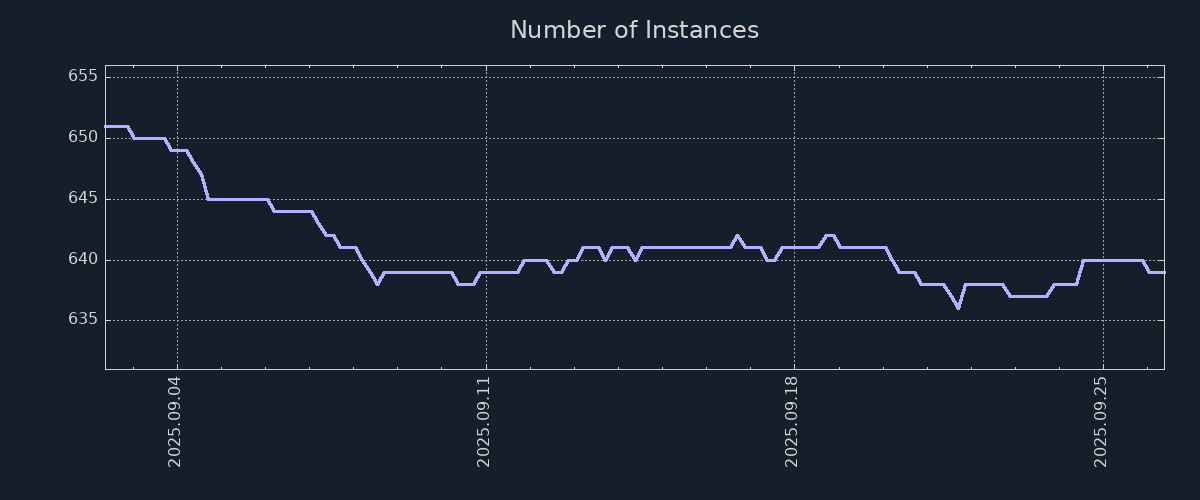Screen dimensions: 1200x500
Task: Select the 2025.09.25 date label
Action: pos(1101,421)
